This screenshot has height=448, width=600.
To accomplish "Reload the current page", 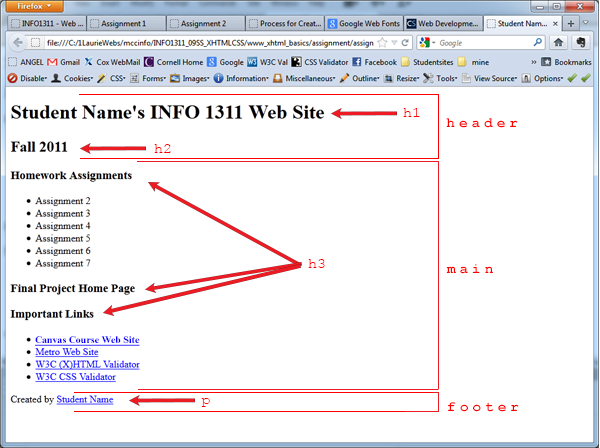I will 405,42.
